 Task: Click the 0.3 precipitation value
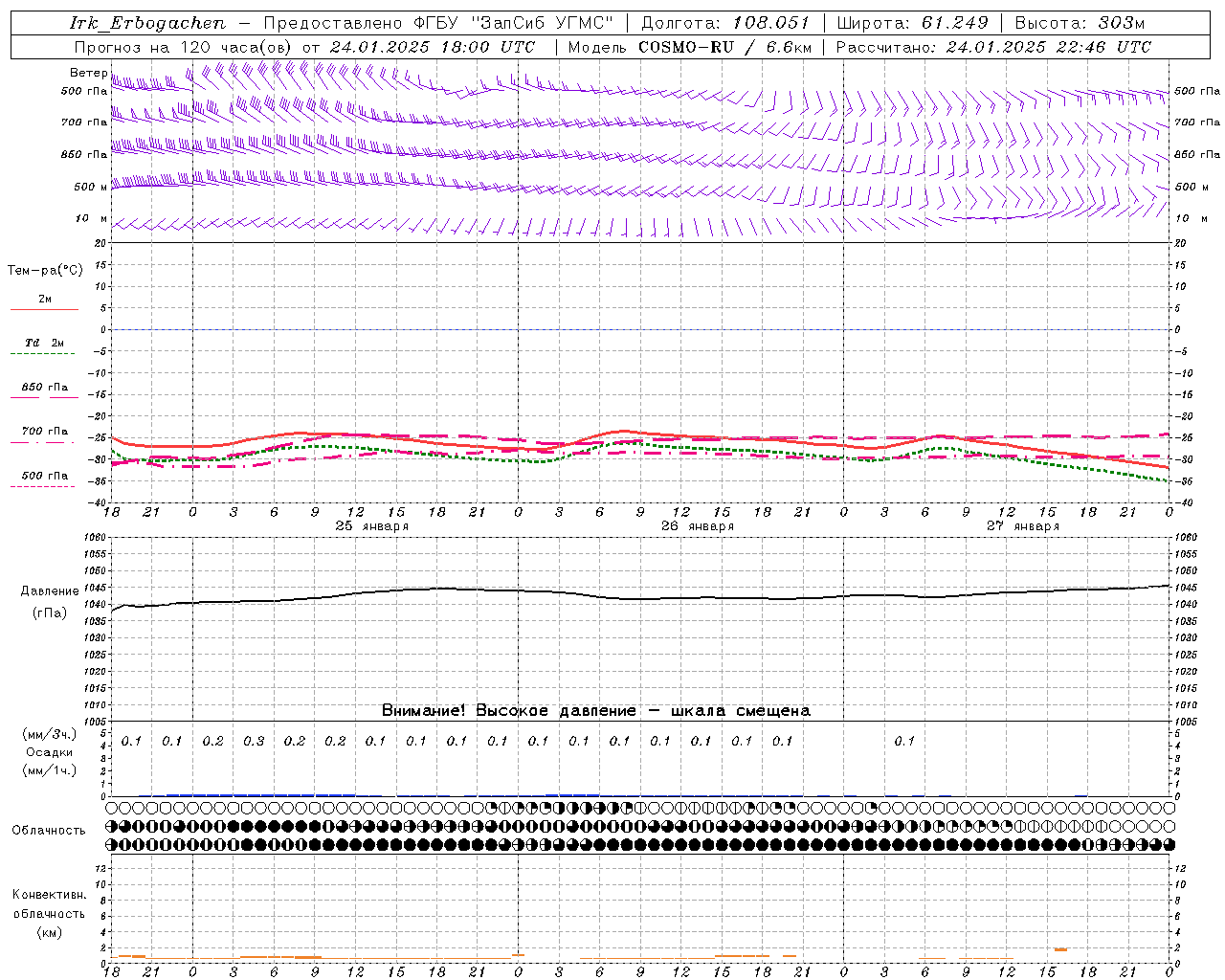[x=254, y=741]
